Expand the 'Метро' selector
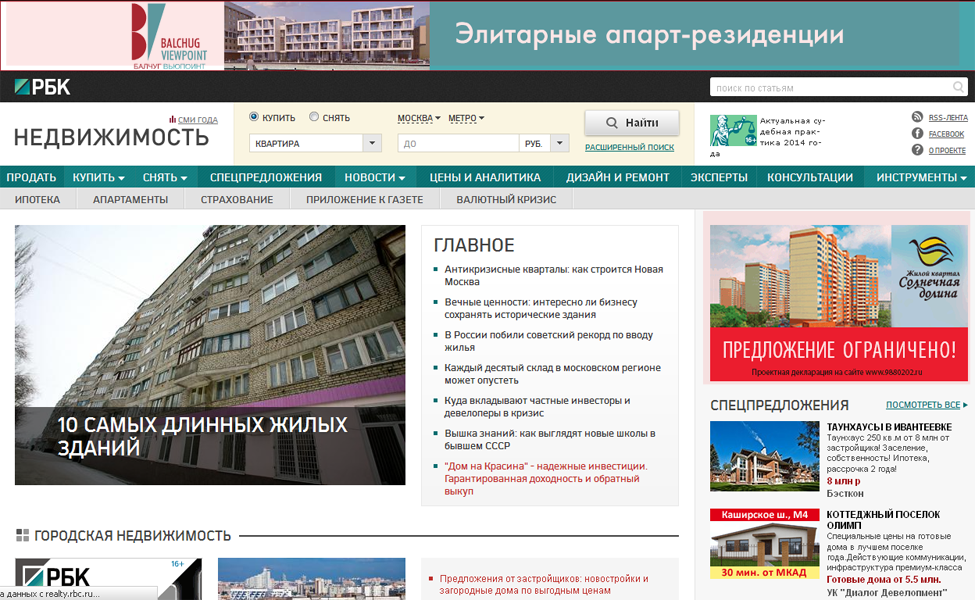Viewport: 975px width, 600px height. (466, 118)
